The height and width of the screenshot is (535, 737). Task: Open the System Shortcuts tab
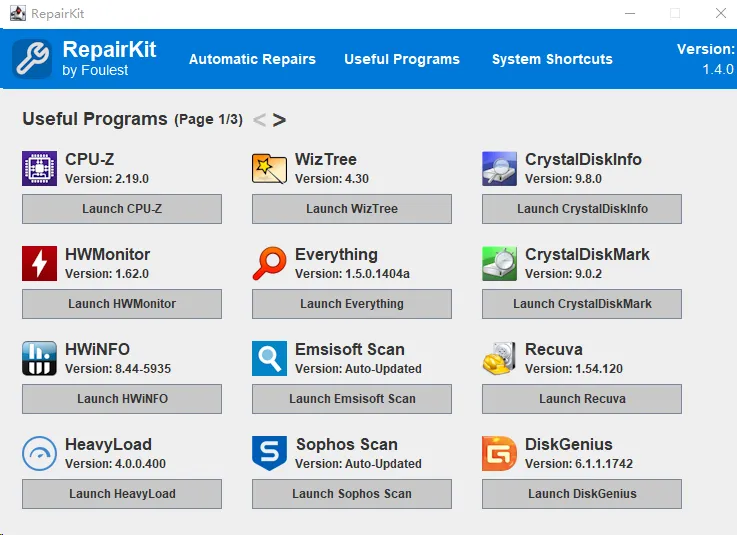pos(552,59)
